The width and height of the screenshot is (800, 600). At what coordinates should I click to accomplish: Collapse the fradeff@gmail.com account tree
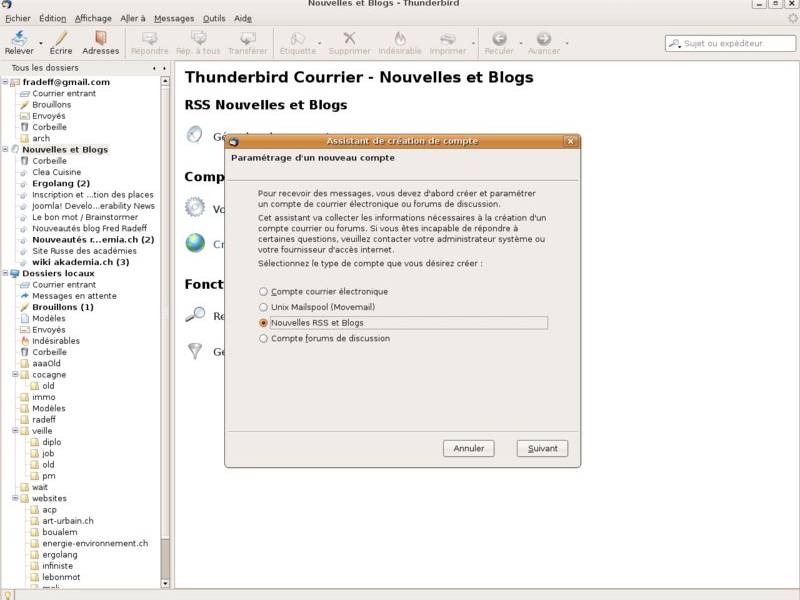(x=5, y=82)
